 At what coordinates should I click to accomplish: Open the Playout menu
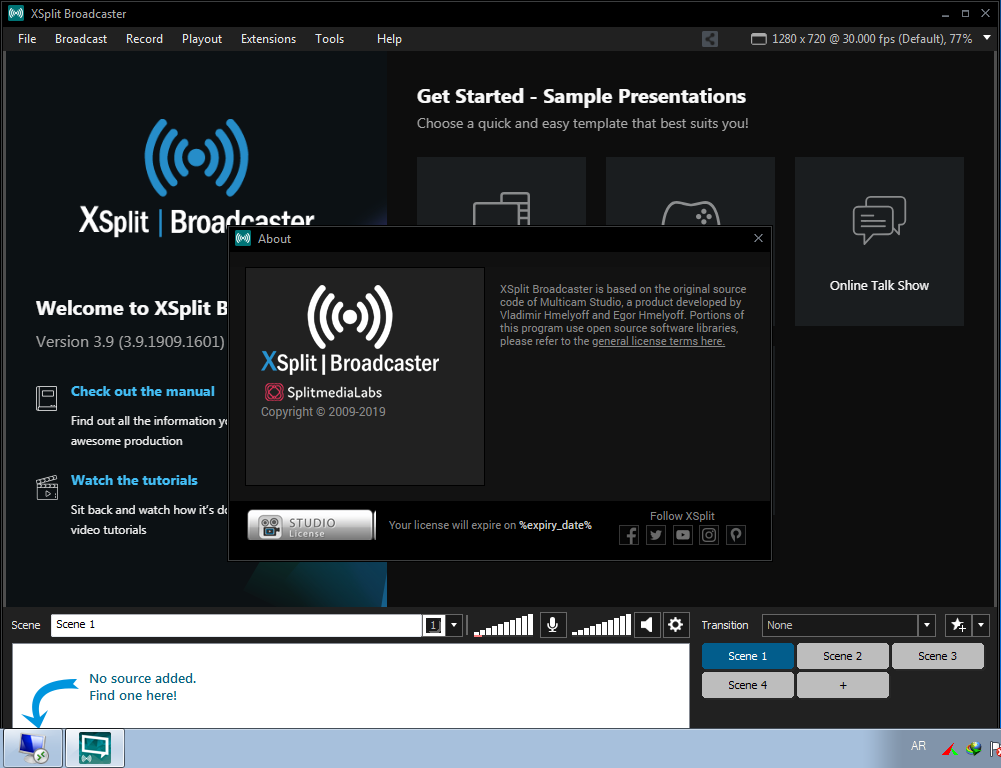point(202,39)
